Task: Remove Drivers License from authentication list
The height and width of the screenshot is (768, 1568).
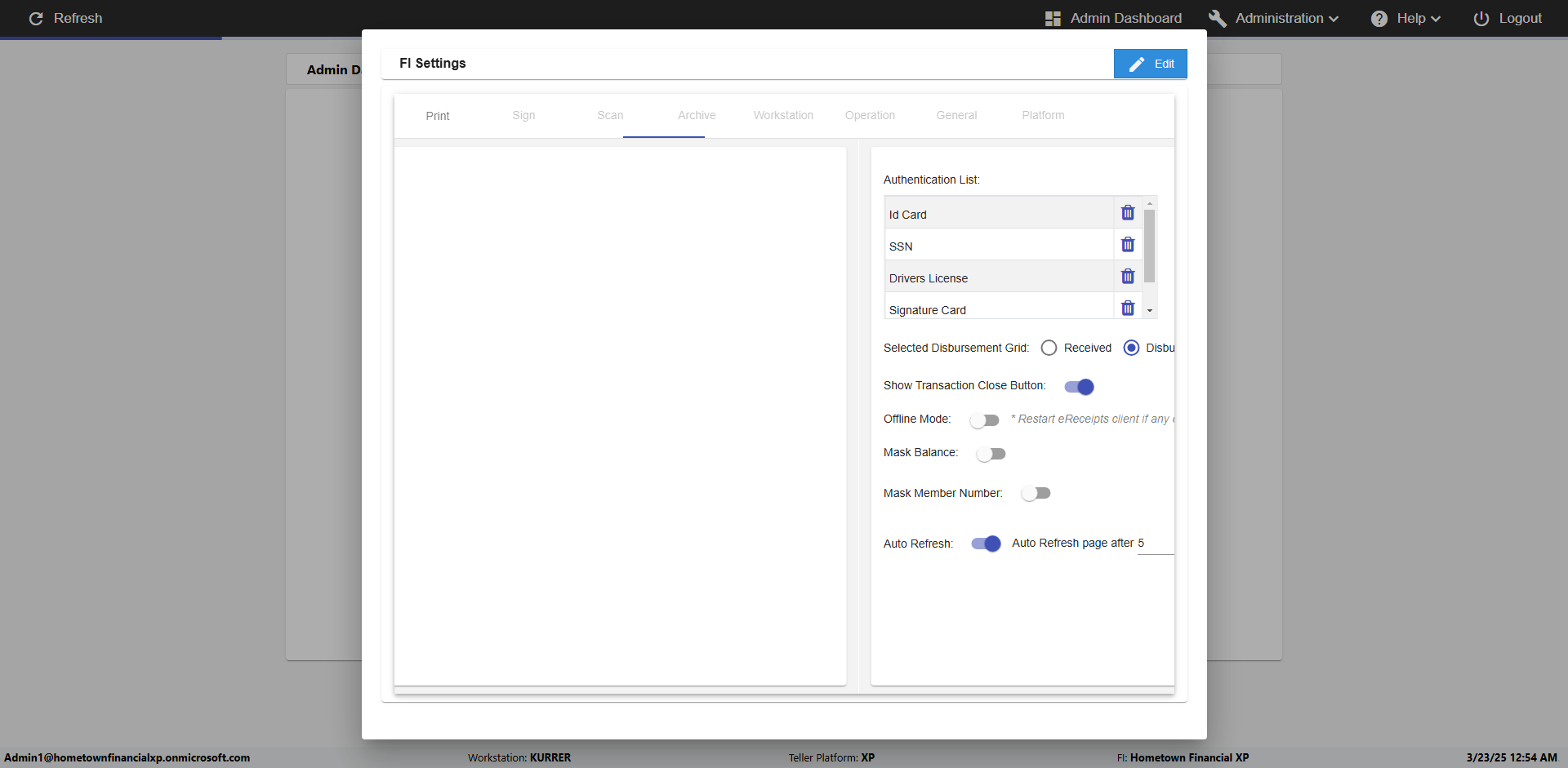Action: 1128,277
